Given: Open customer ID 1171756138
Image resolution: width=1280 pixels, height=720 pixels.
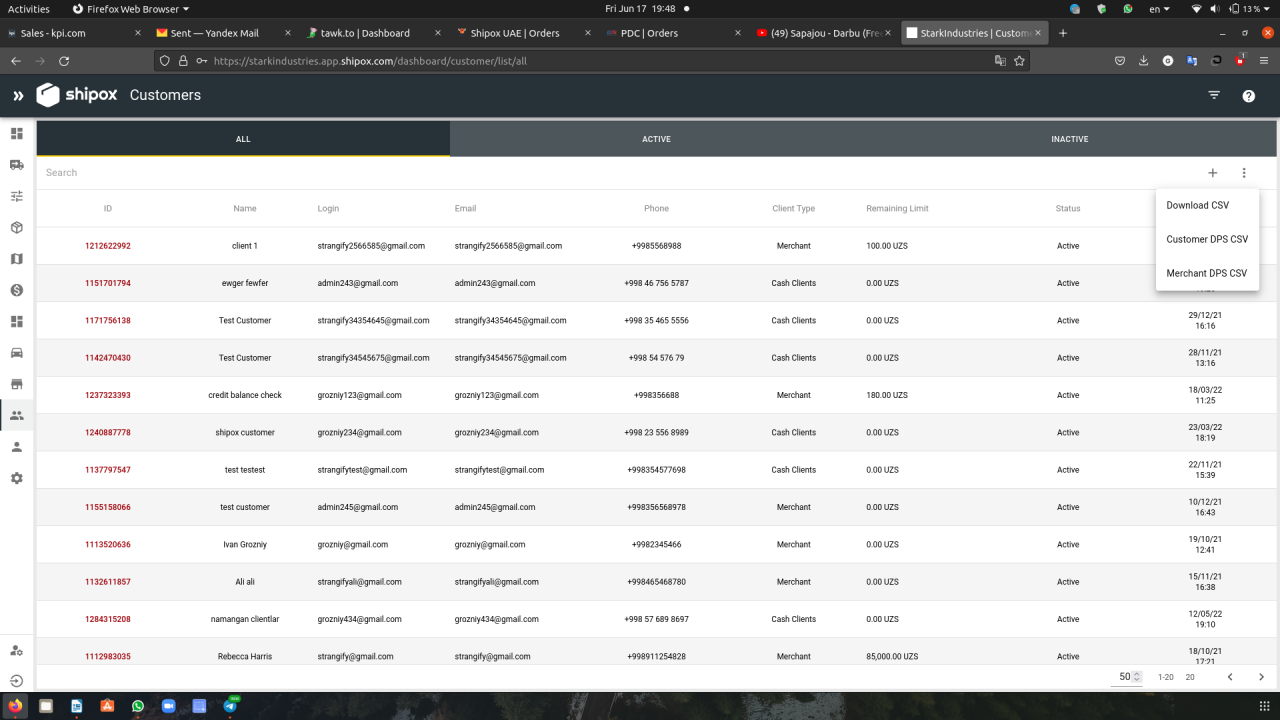Looking at the screenshot, I should [x=108, y=321].
